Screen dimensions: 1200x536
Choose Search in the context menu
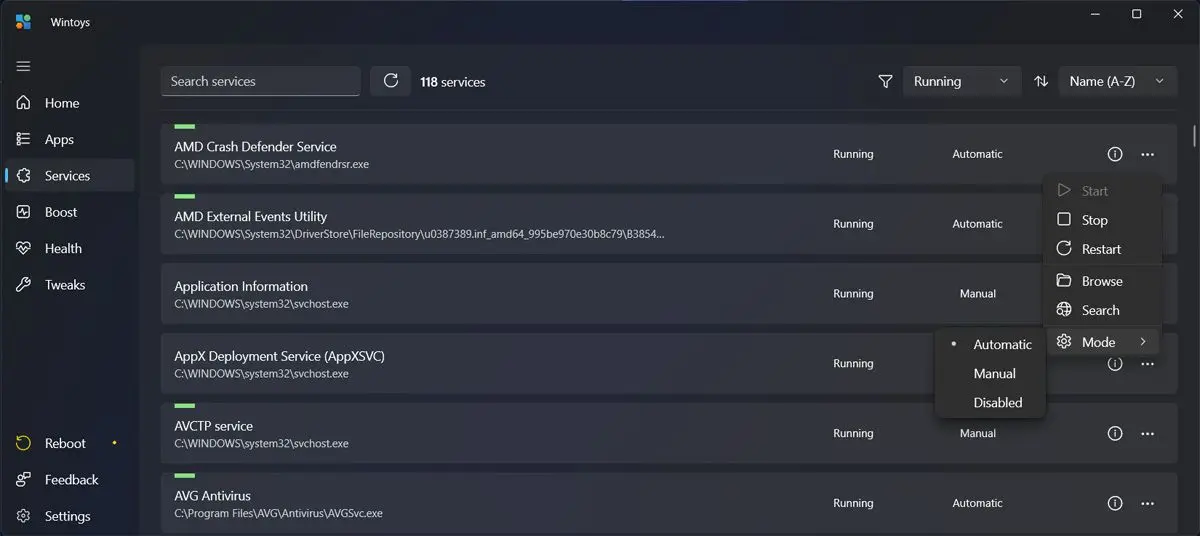coord(1102,310)
